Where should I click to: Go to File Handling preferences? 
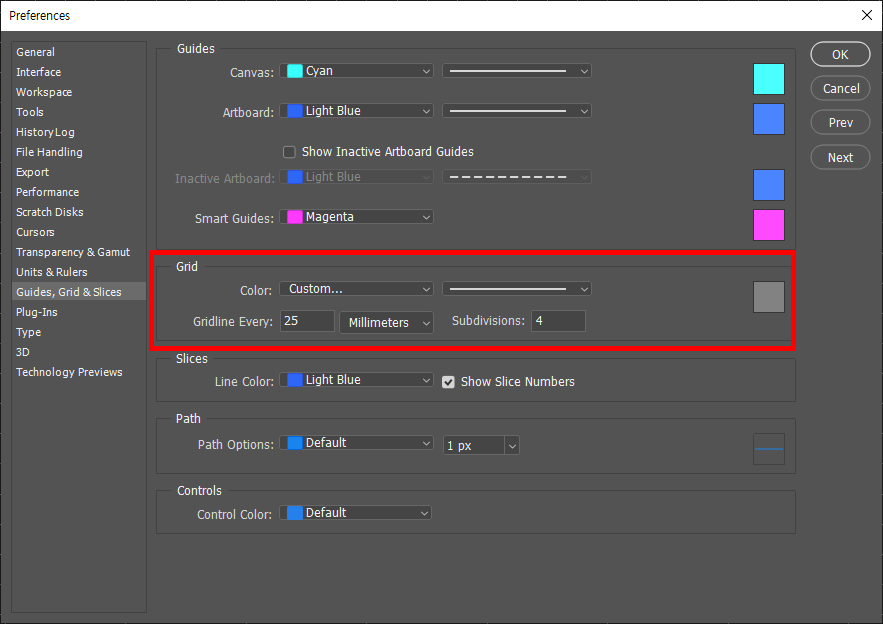coord(49,152)
